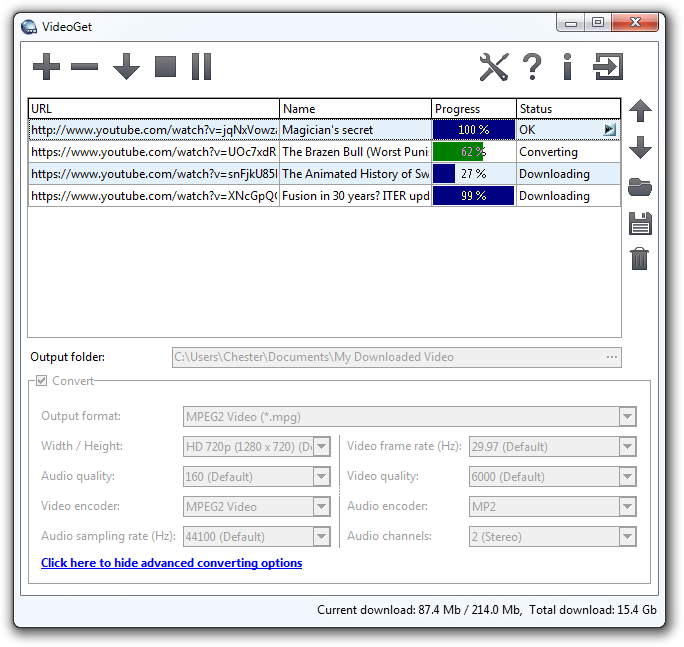Open the Video frame rate dropdown
Image resolution: width=684 pixels, height=647 pixels.
627,447
